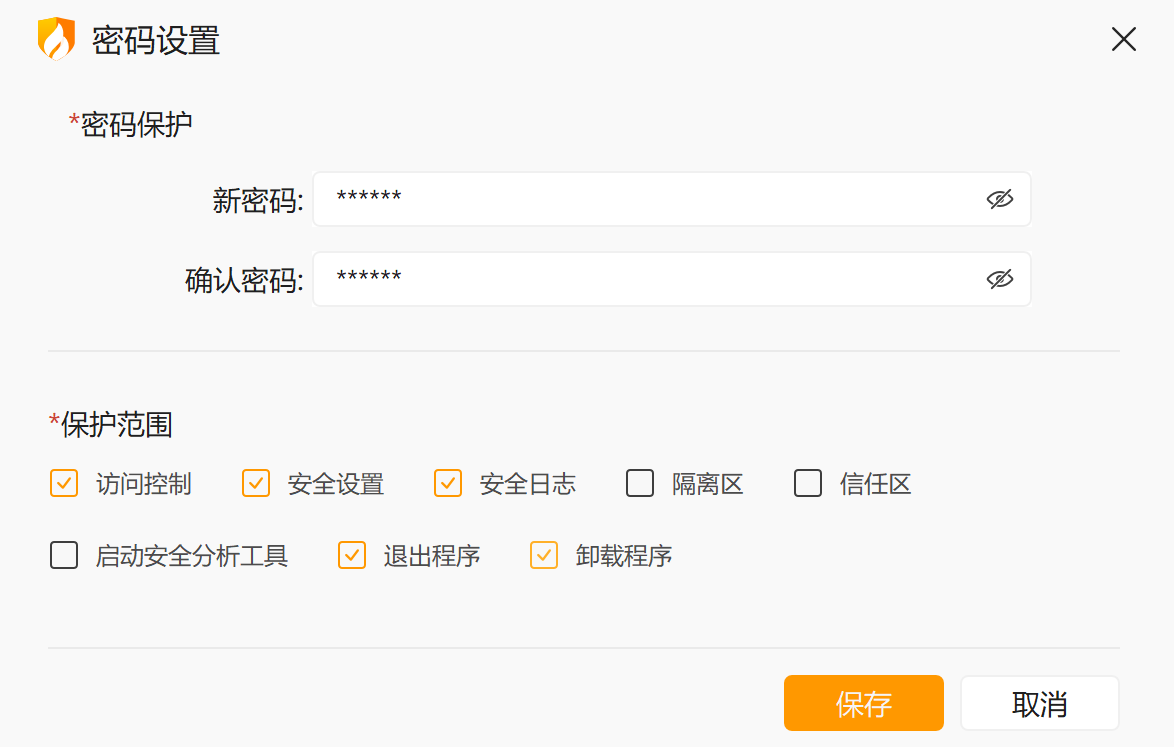Untick the 安全日志 checkbox
Image resolution: width=1174 pixels, height=747 pixels.
tap(448, 484)
